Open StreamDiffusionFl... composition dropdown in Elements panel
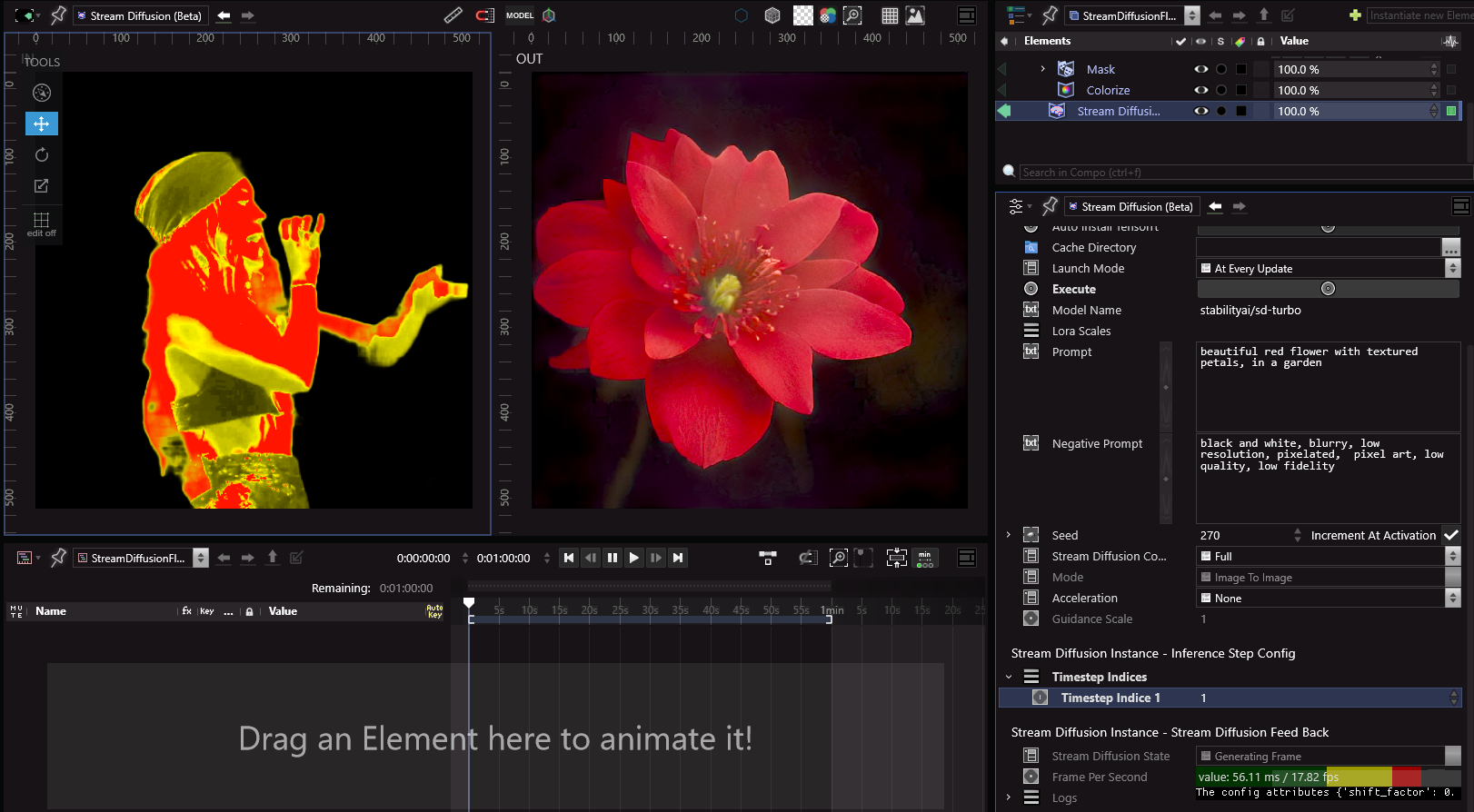Viewport: 1474px width, 812px height. pyautogui.click(x=1192, y=15)
